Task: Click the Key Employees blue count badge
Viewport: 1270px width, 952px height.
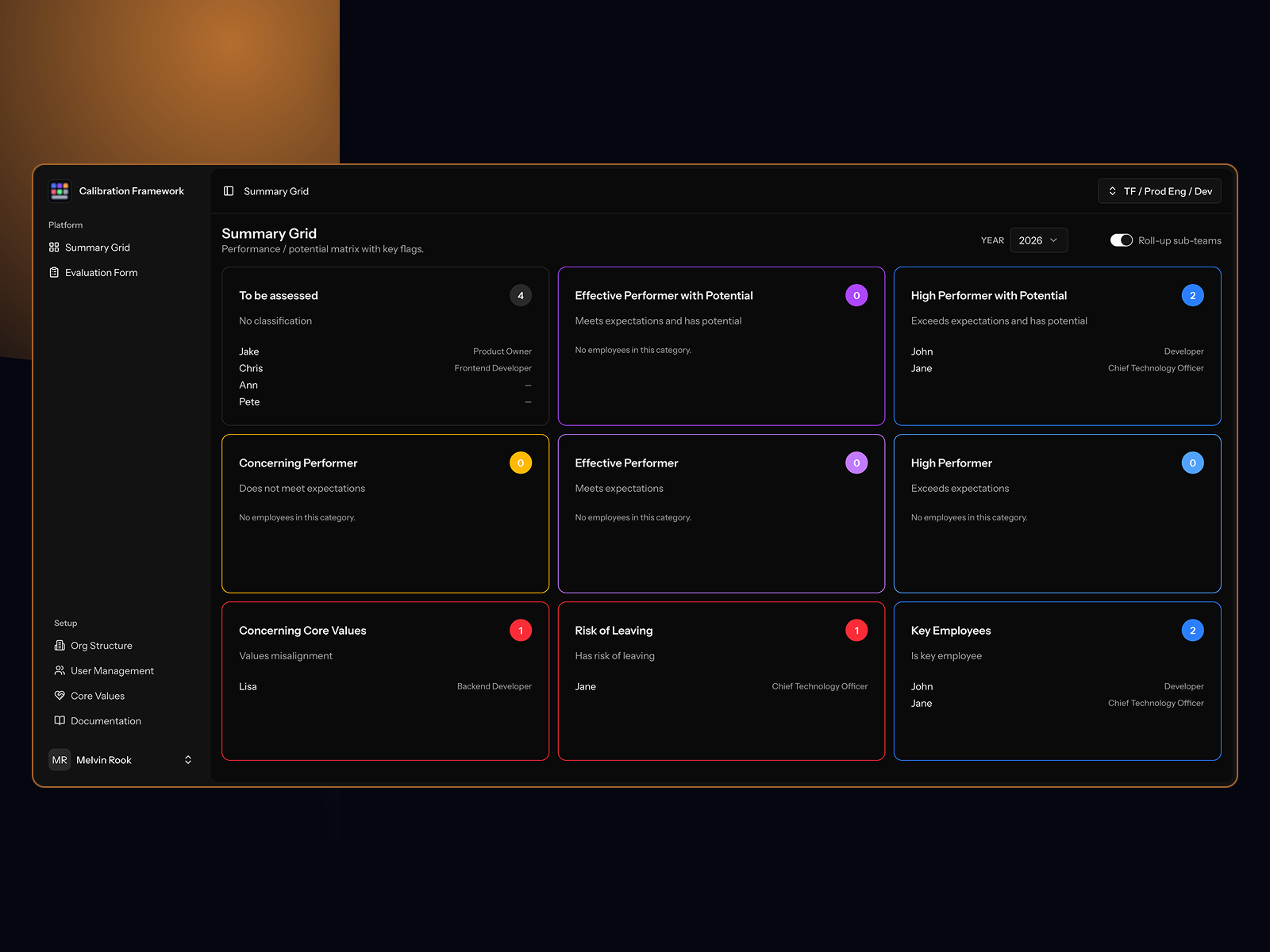Action: [x=1192, y=631]
